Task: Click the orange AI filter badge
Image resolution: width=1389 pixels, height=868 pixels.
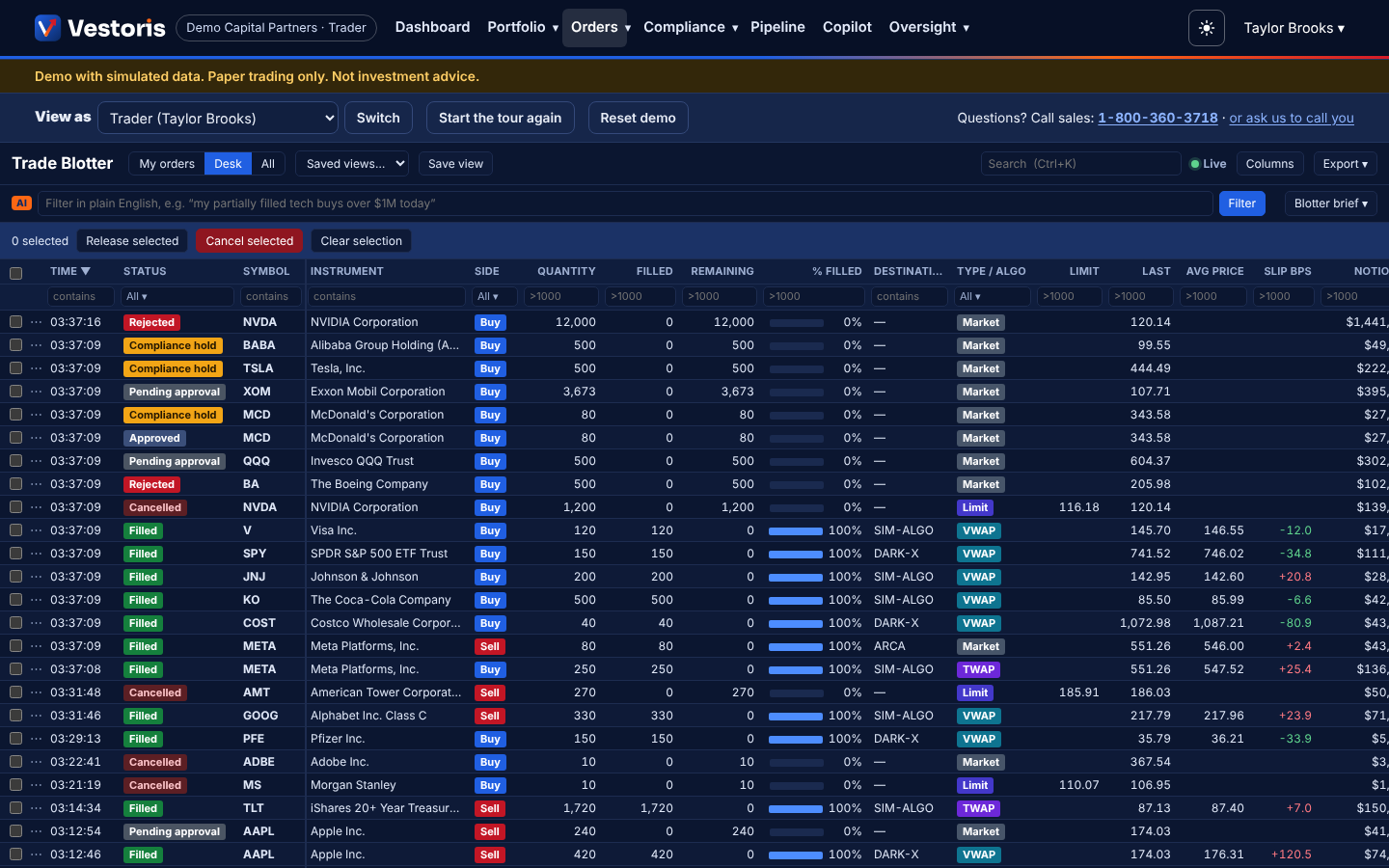Action: (22, 203)
